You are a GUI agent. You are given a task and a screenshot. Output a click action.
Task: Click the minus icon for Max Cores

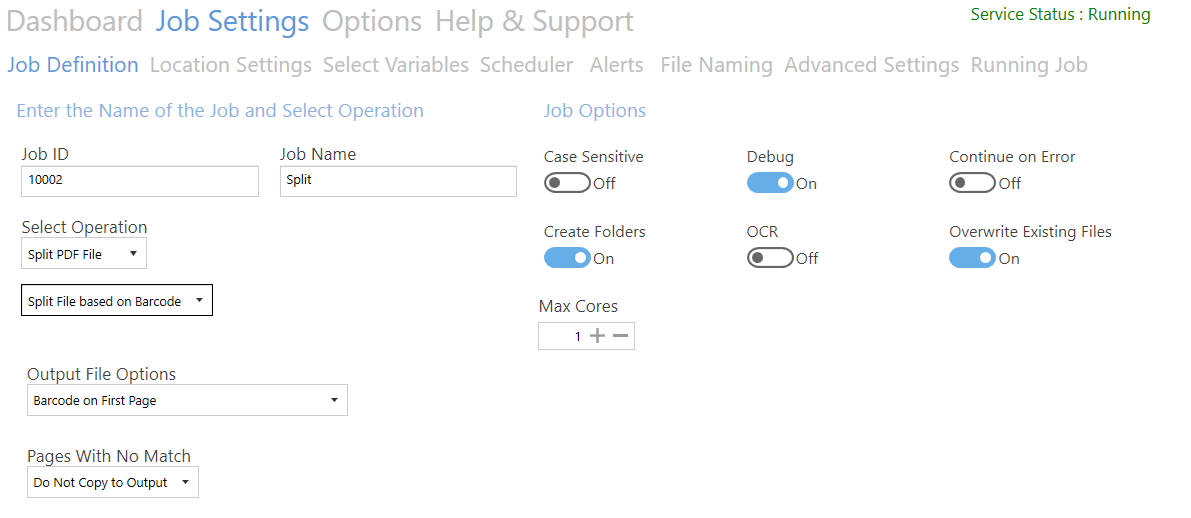(x=620, y=336)
